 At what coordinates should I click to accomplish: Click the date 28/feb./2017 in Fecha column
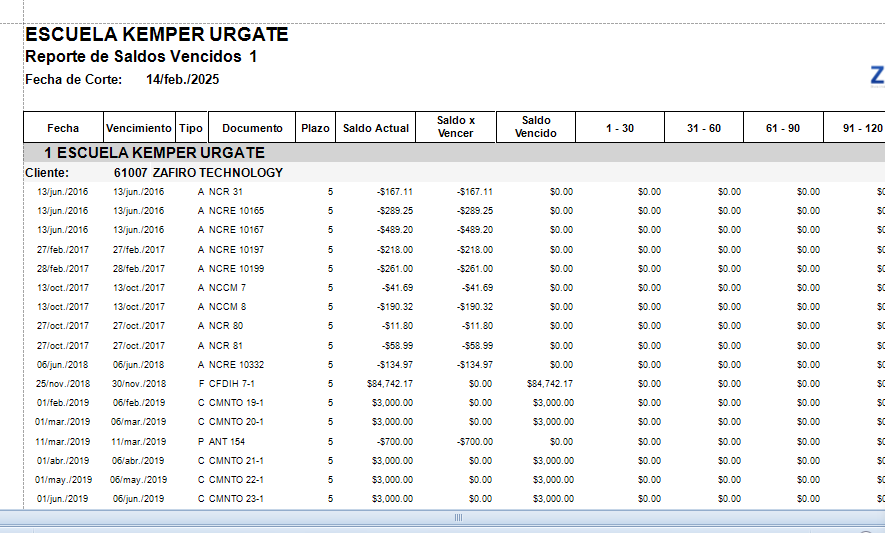[63, 269]
